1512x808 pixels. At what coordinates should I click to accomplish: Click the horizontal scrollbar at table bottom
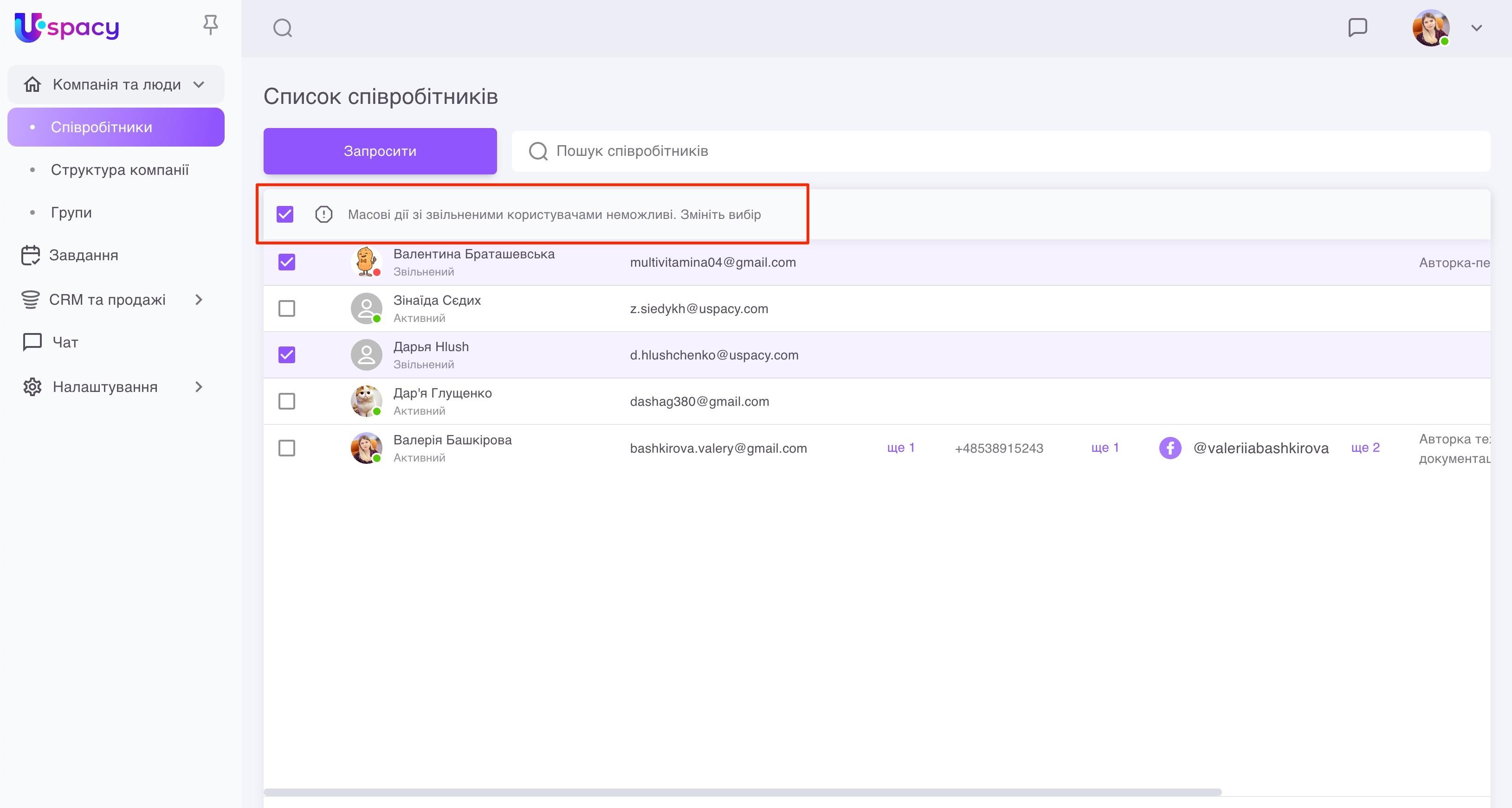743,792
